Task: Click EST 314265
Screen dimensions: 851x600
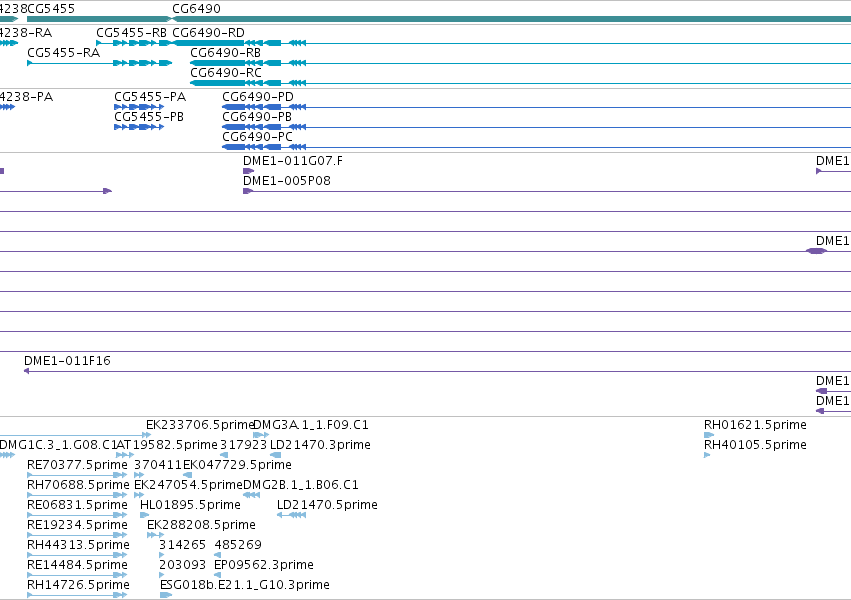Action: click(x=162, y=555)
